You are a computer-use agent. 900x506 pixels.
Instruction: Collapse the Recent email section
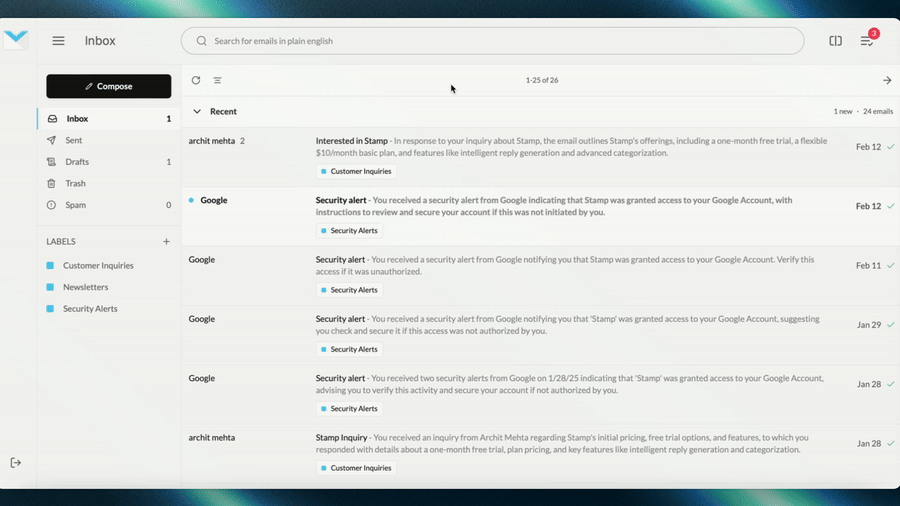(197, 112)
